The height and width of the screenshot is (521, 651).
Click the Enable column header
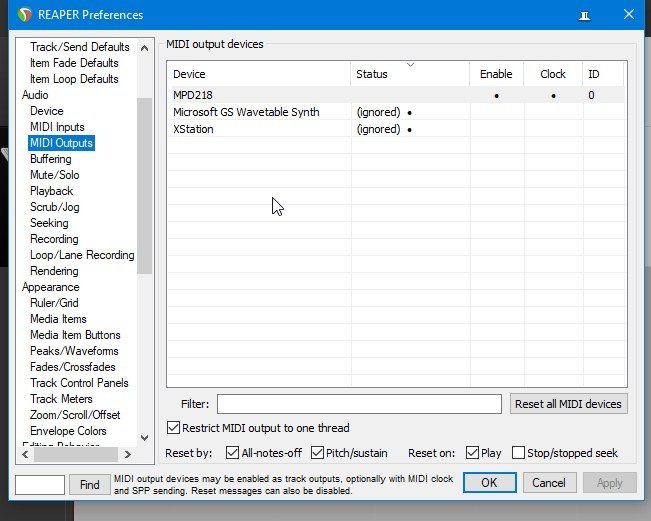tap(496, 74)
